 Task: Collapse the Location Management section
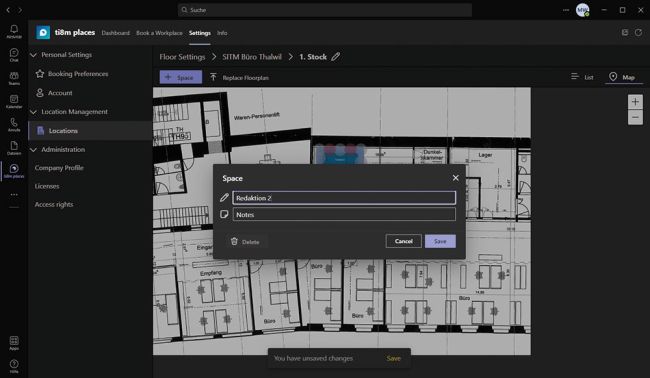(x=34, y=112)
